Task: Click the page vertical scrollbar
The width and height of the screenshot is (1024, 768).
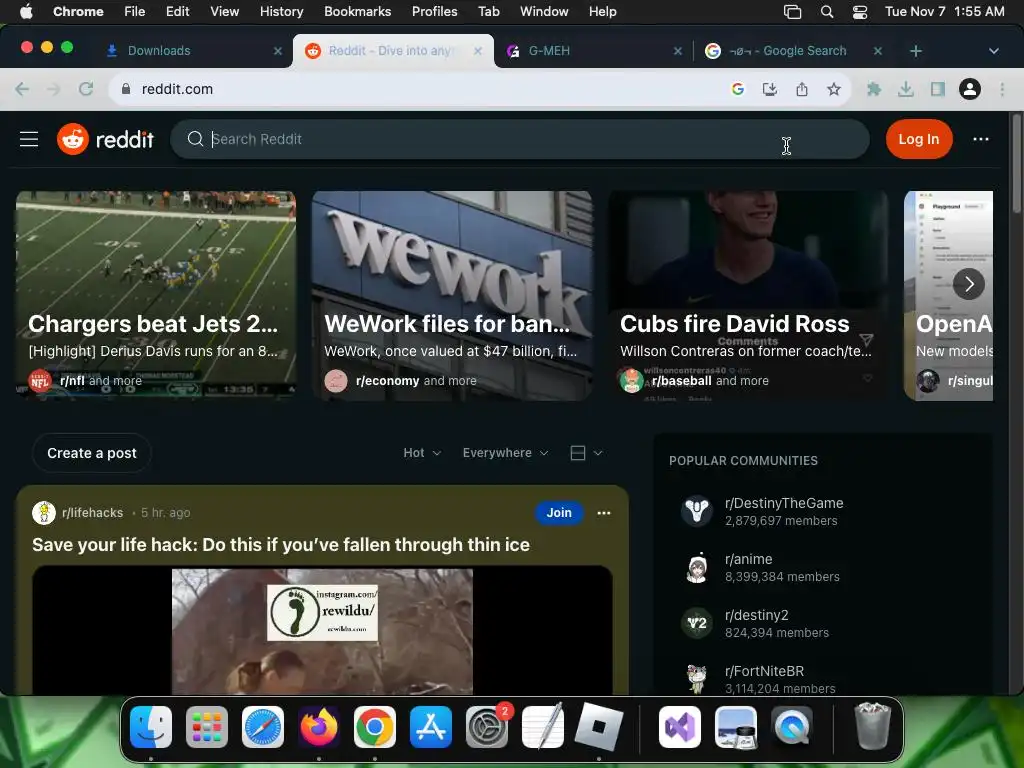Action: point(1016,163)
